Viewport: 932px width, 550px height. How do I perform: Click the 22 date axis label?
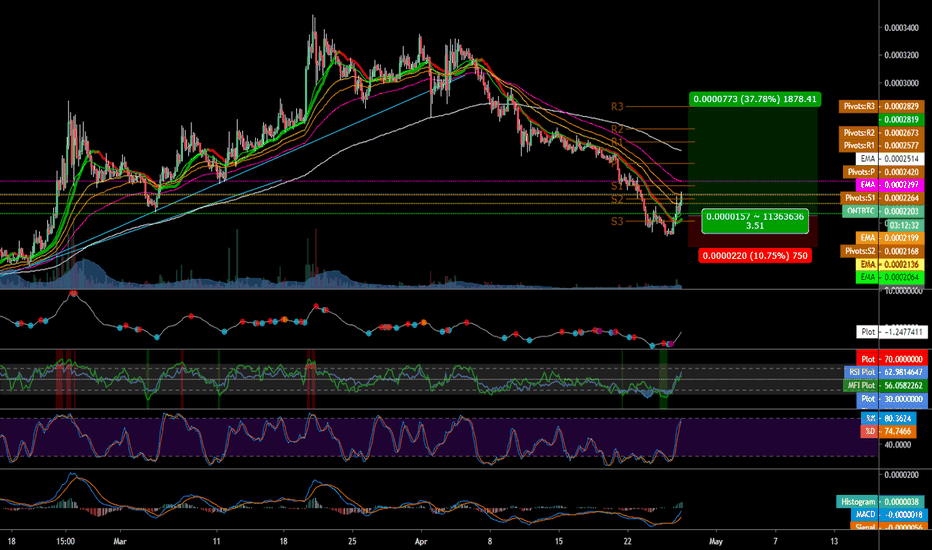628,541
